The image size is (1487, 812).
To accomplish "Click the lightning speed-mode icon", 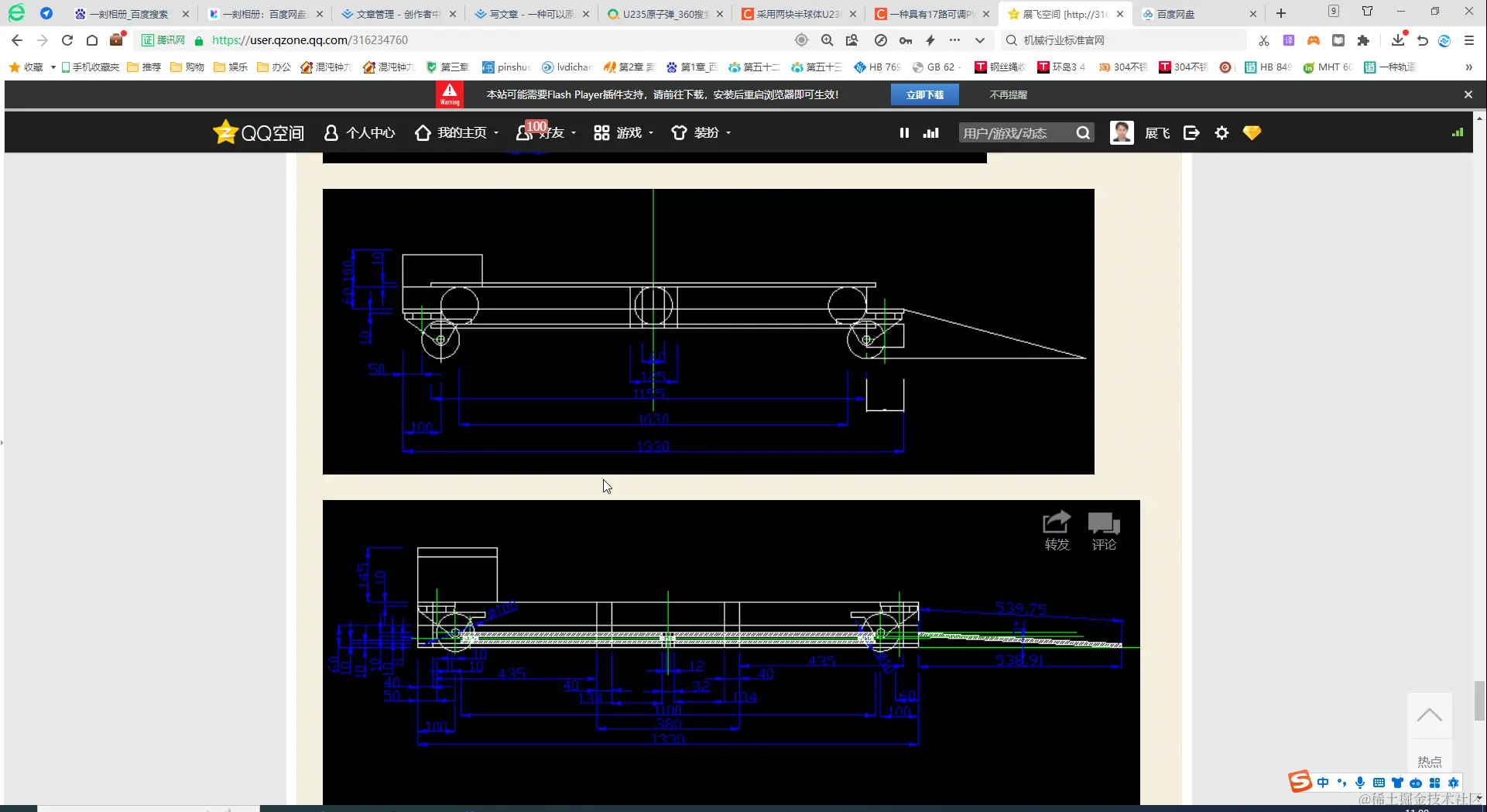I will pos(930,40).
